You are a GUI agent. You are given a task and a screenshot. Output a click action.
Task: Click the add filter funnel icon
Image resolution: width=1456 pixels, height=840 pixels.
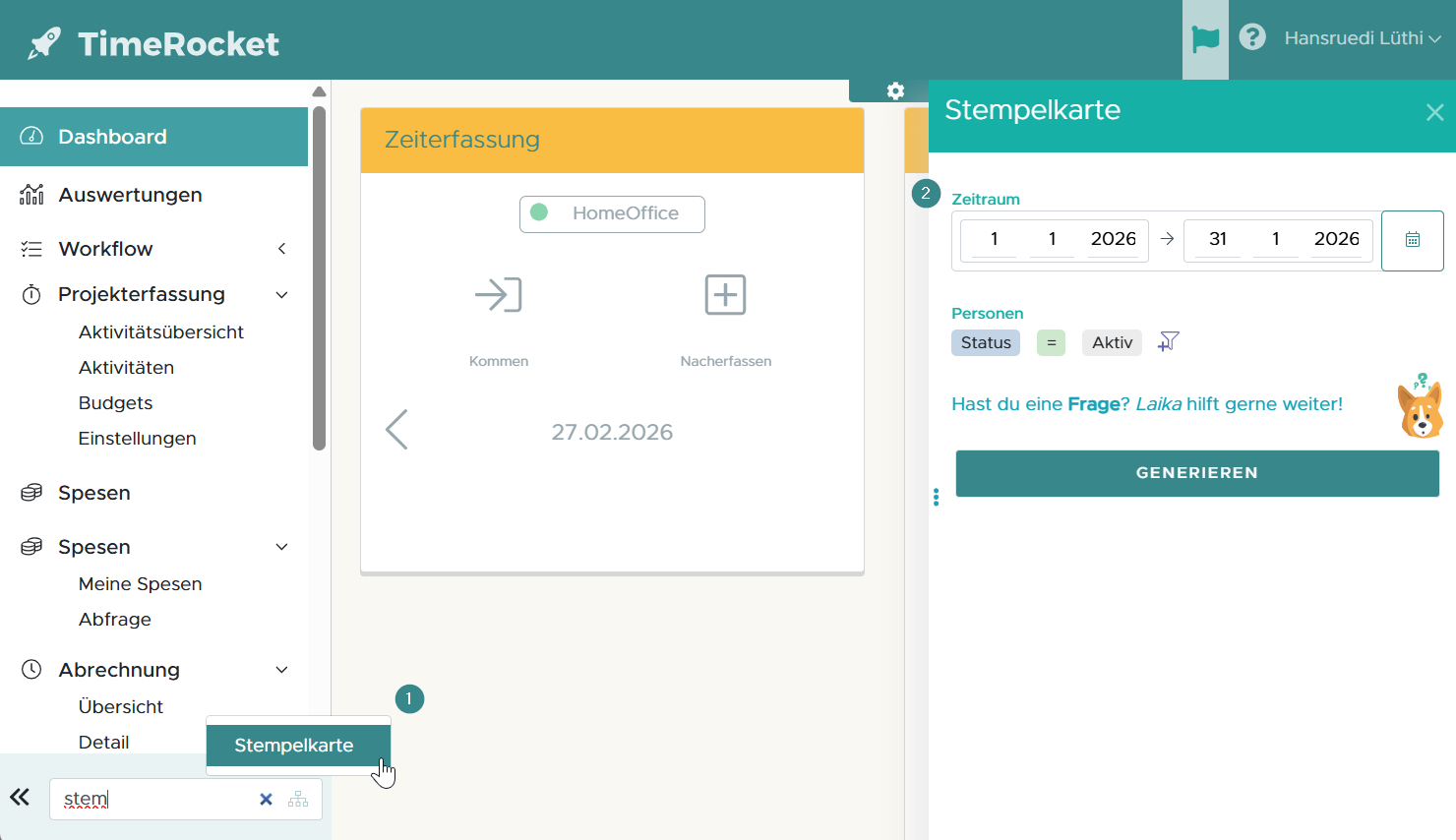pyautogui.click(x=1168, y=342)
